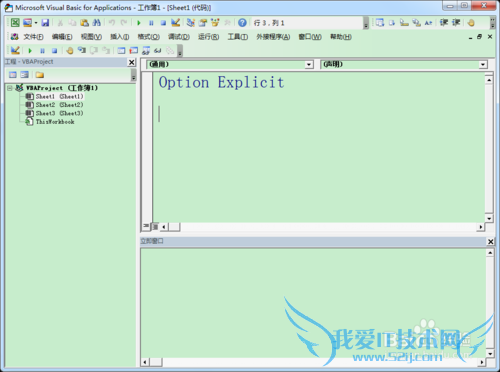
Task: Open Find with the binoculars icon
Action: pyautogui.click(x=97, y=23)
